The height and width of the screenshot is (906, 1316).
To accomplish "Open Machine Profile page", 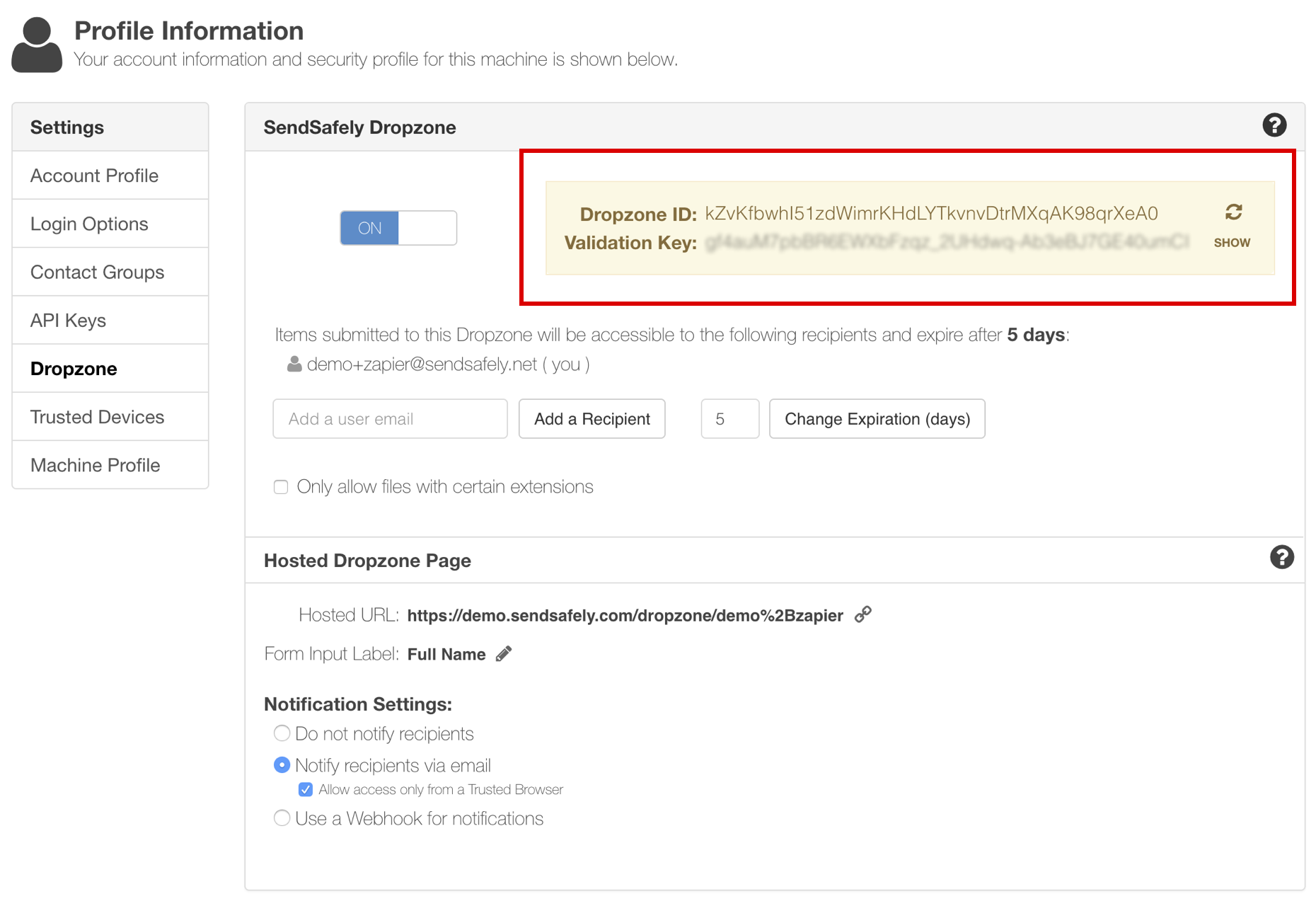I will [110, 465].
